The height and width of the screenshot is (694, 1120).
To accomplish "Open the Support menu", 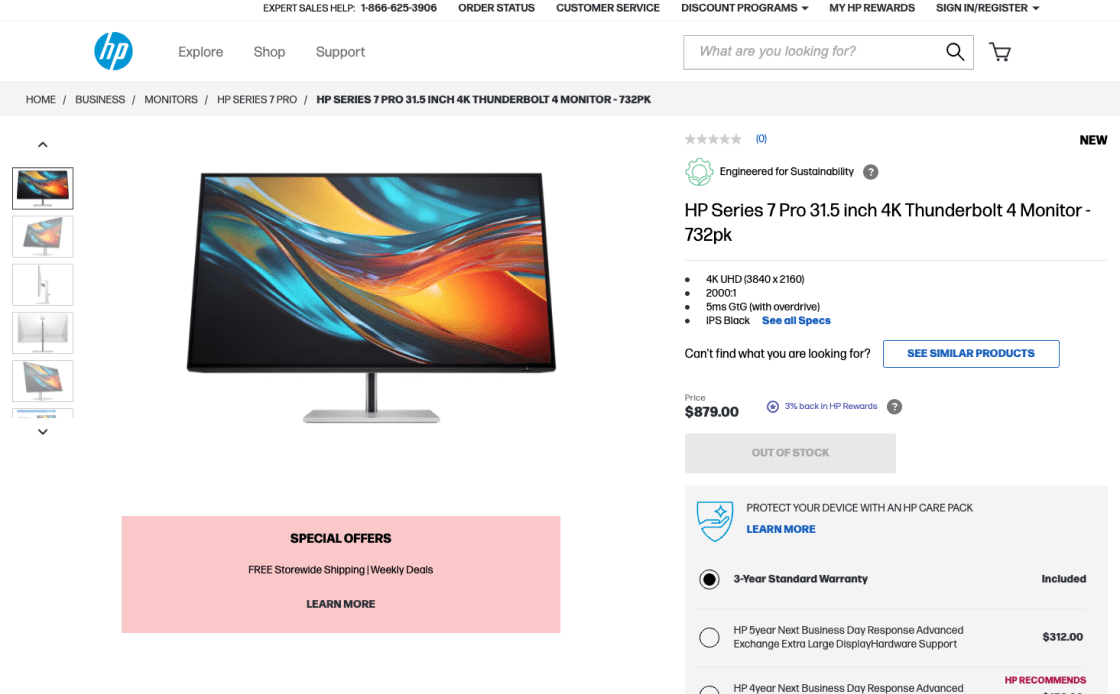I will 340,52.
